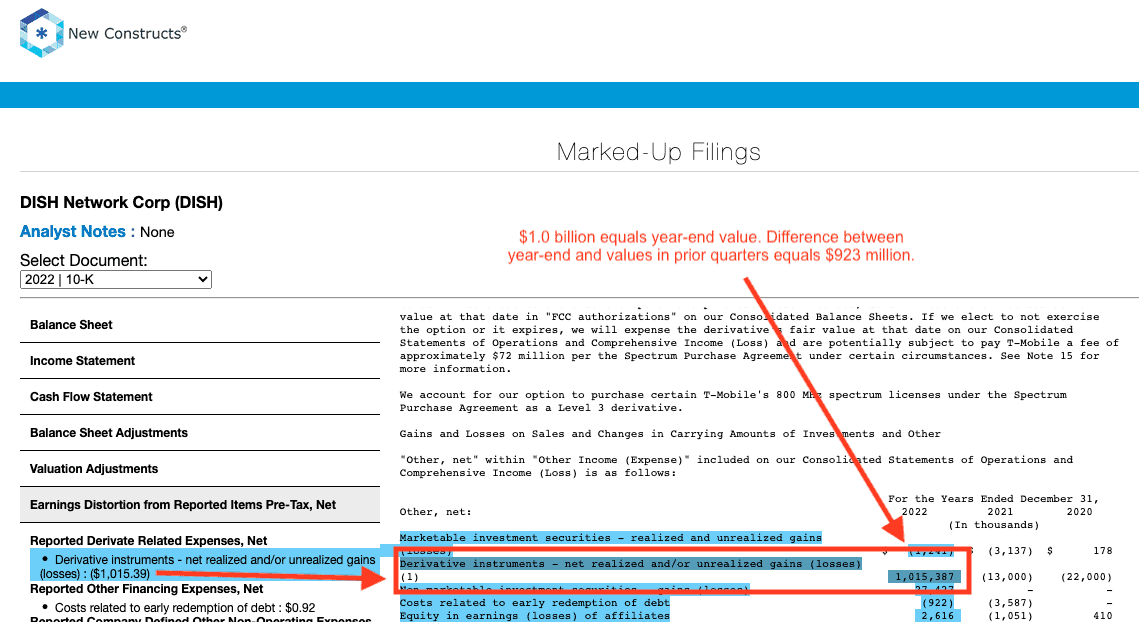The width and height of the screenshot is (1139, 622).
Task: Click the New Constructs brand name text
Action: (127, 33)
